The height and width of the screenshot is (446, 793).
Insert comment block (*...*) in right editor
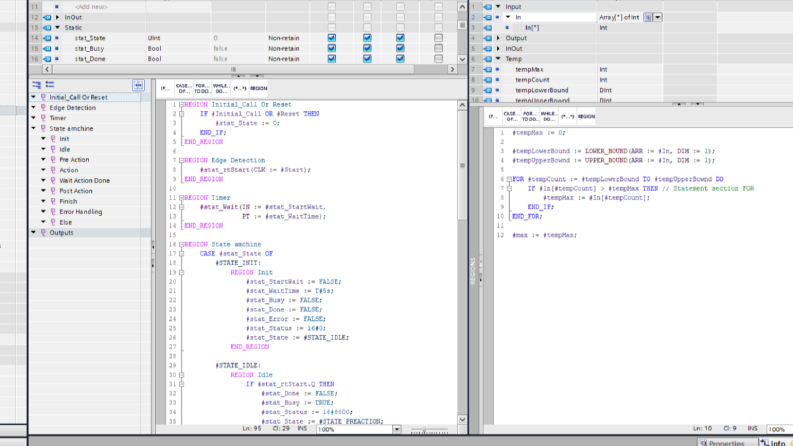[x=567, y=117]
